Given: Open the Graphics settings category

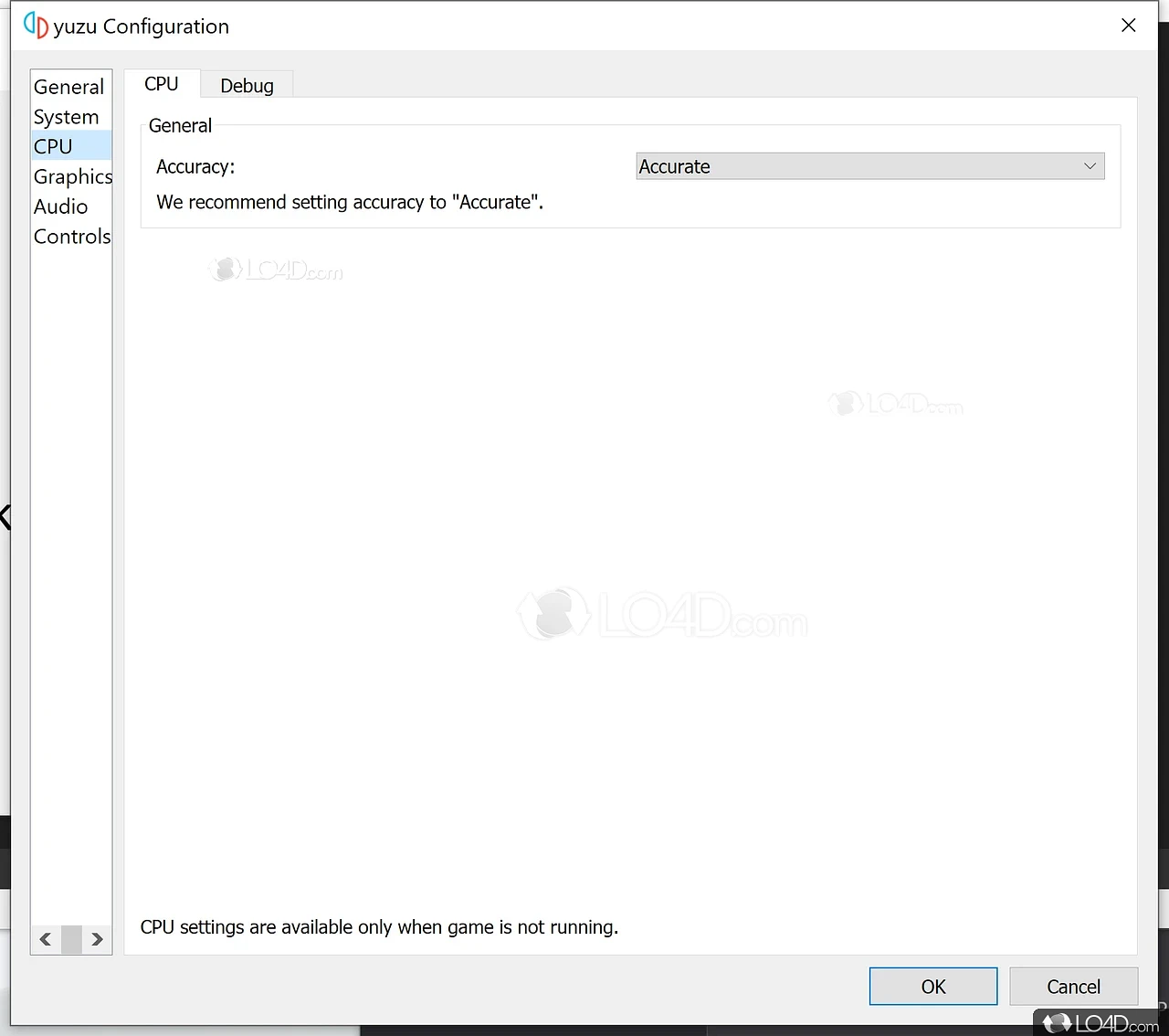Looking at the screenshot, I should point(70,176).
